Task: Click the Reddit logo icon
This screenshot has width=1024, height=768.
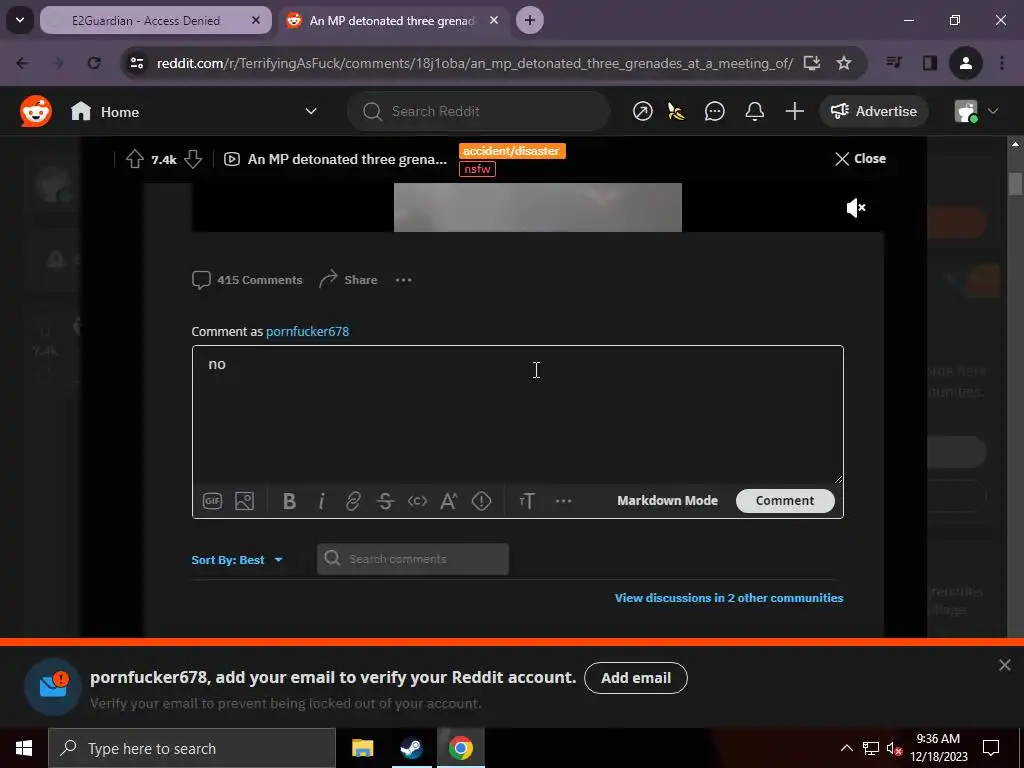Action: click(x=35, y=112)
